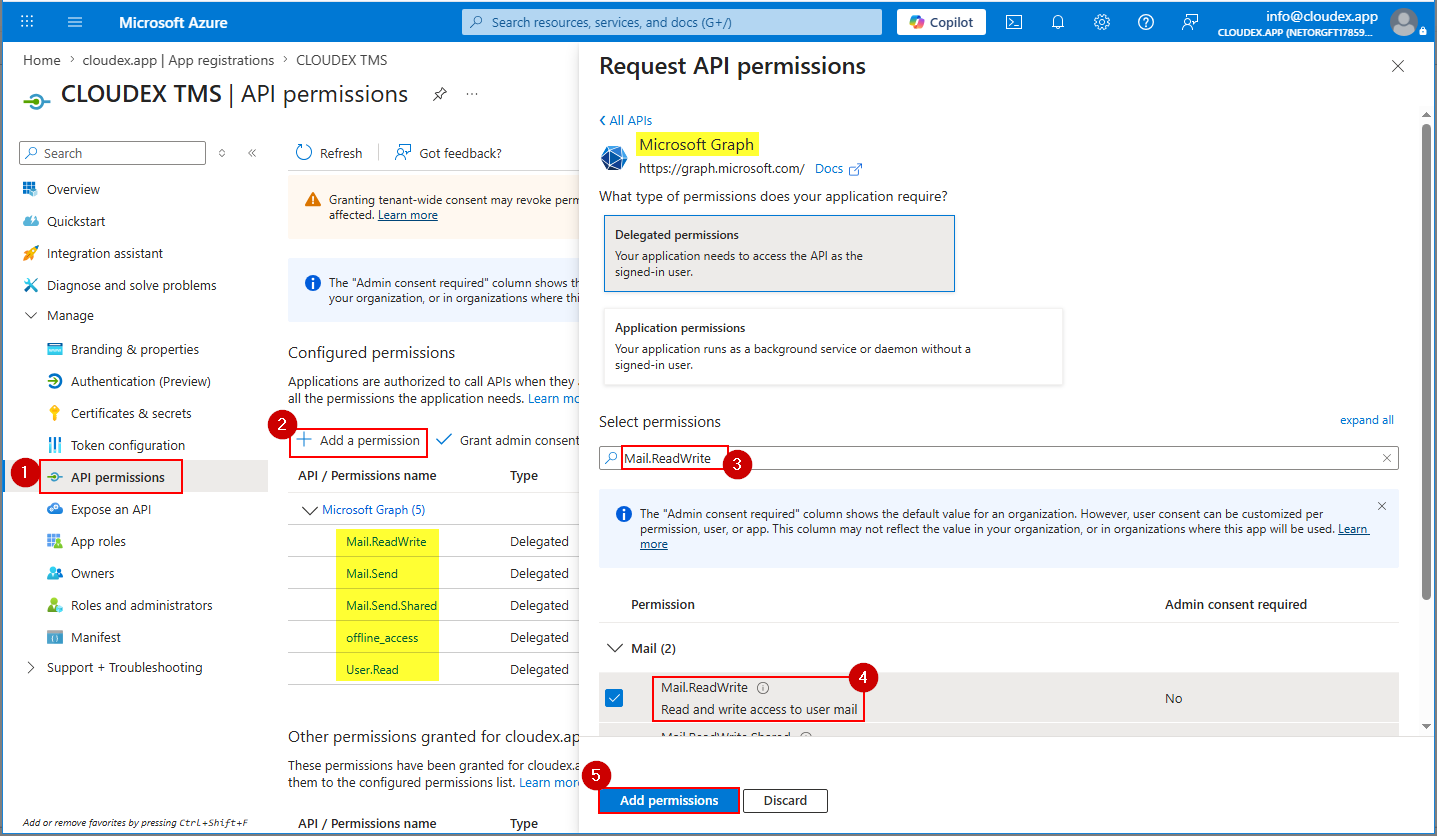Go to Roles and administrators
1437x836 pixels.
(142, 605)
